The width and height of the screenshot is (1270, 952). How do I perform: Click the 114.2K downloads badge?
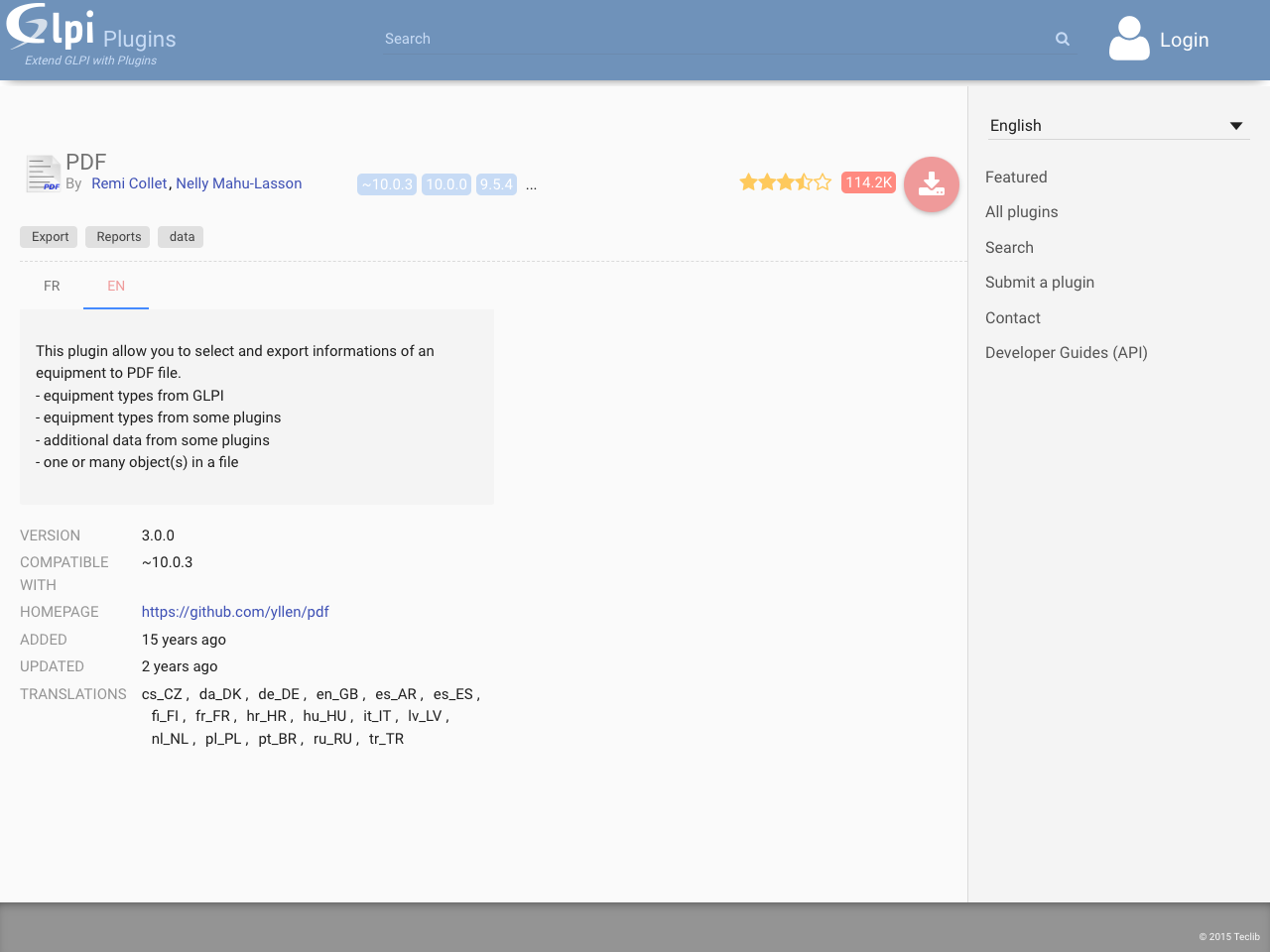[868, 182]
